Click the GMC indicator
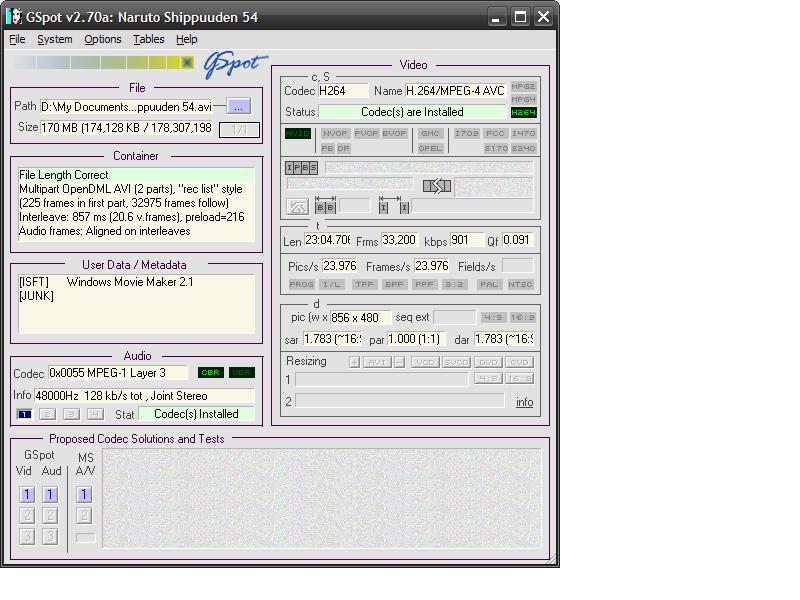The width and height of the screenshot is (800, 600). [x=430, y=133]
